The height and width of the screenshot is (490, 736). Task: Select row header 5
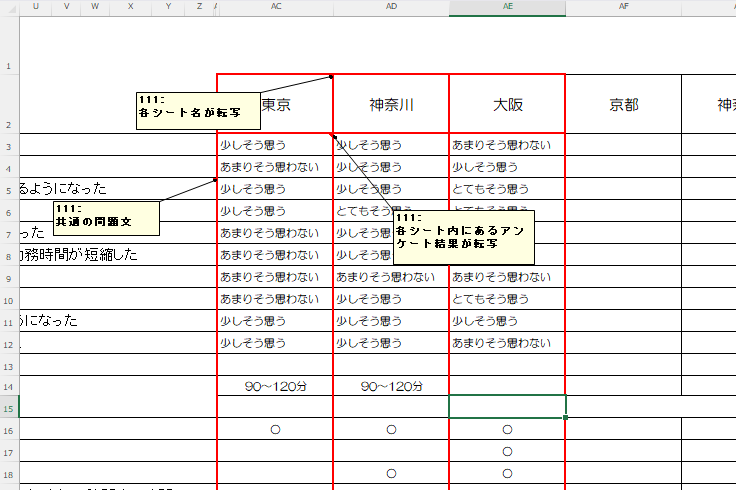click(9, 189)
